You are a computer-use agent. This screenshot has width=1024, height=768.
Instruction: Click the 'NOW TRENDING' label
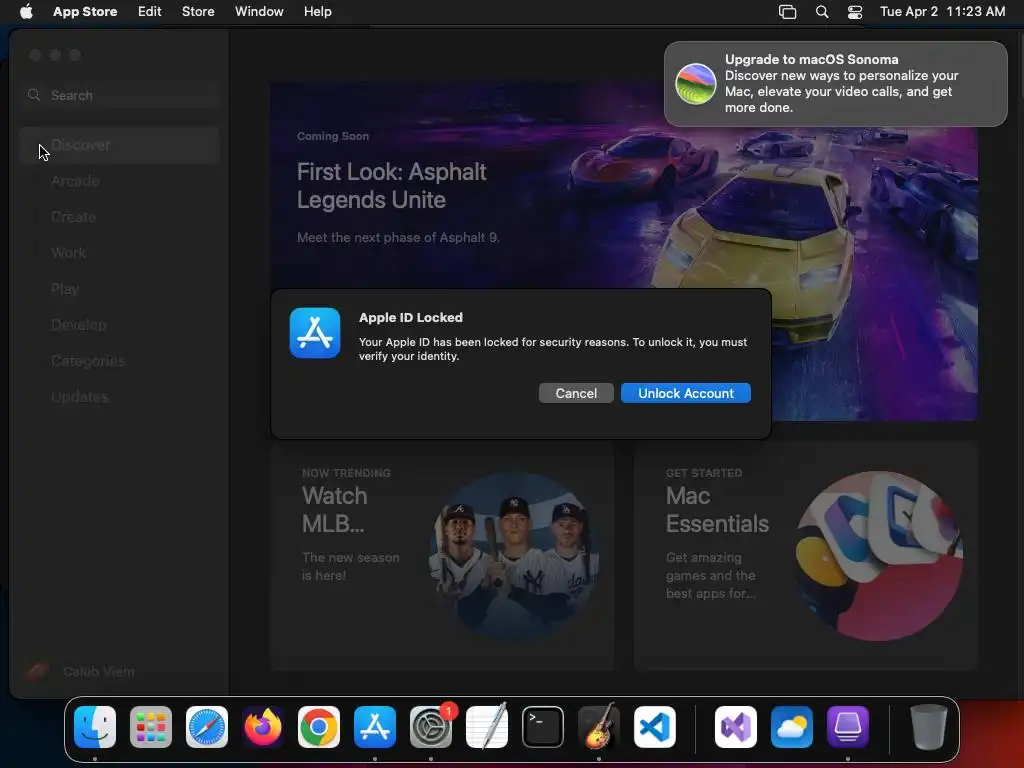tap(346, 473)
